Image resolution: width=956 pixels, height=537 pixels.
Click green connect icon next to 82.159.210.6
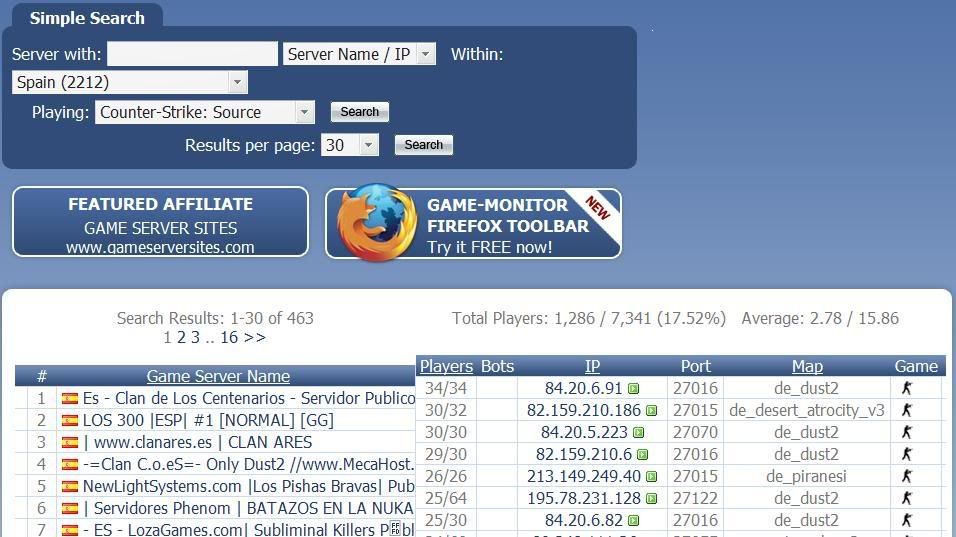tap(642, 455)
